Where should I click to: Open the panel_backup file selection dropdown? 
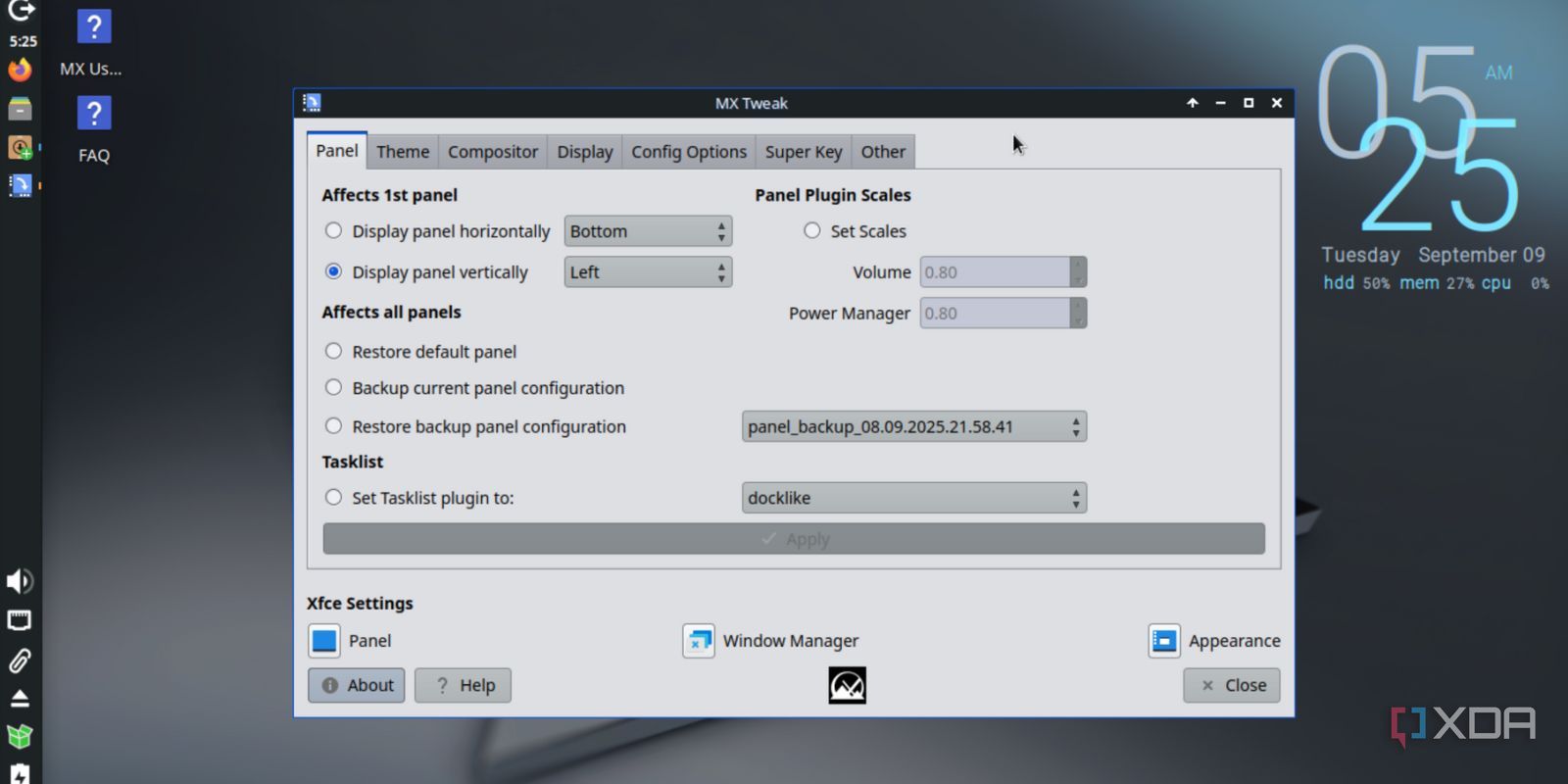(x=914, y=426)
